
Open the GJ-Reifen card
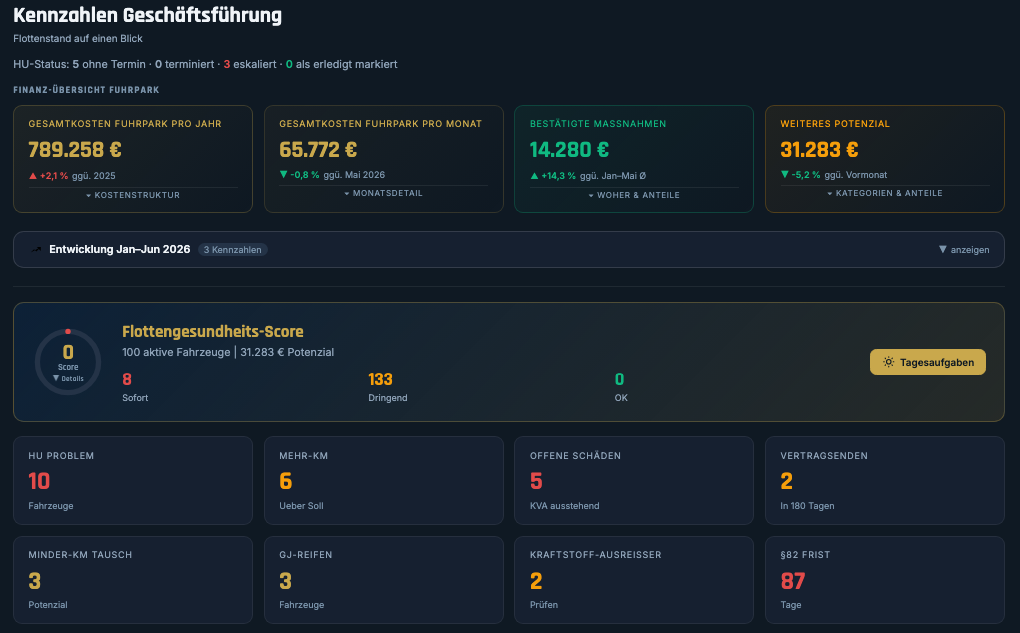click(x=384, y=580)
